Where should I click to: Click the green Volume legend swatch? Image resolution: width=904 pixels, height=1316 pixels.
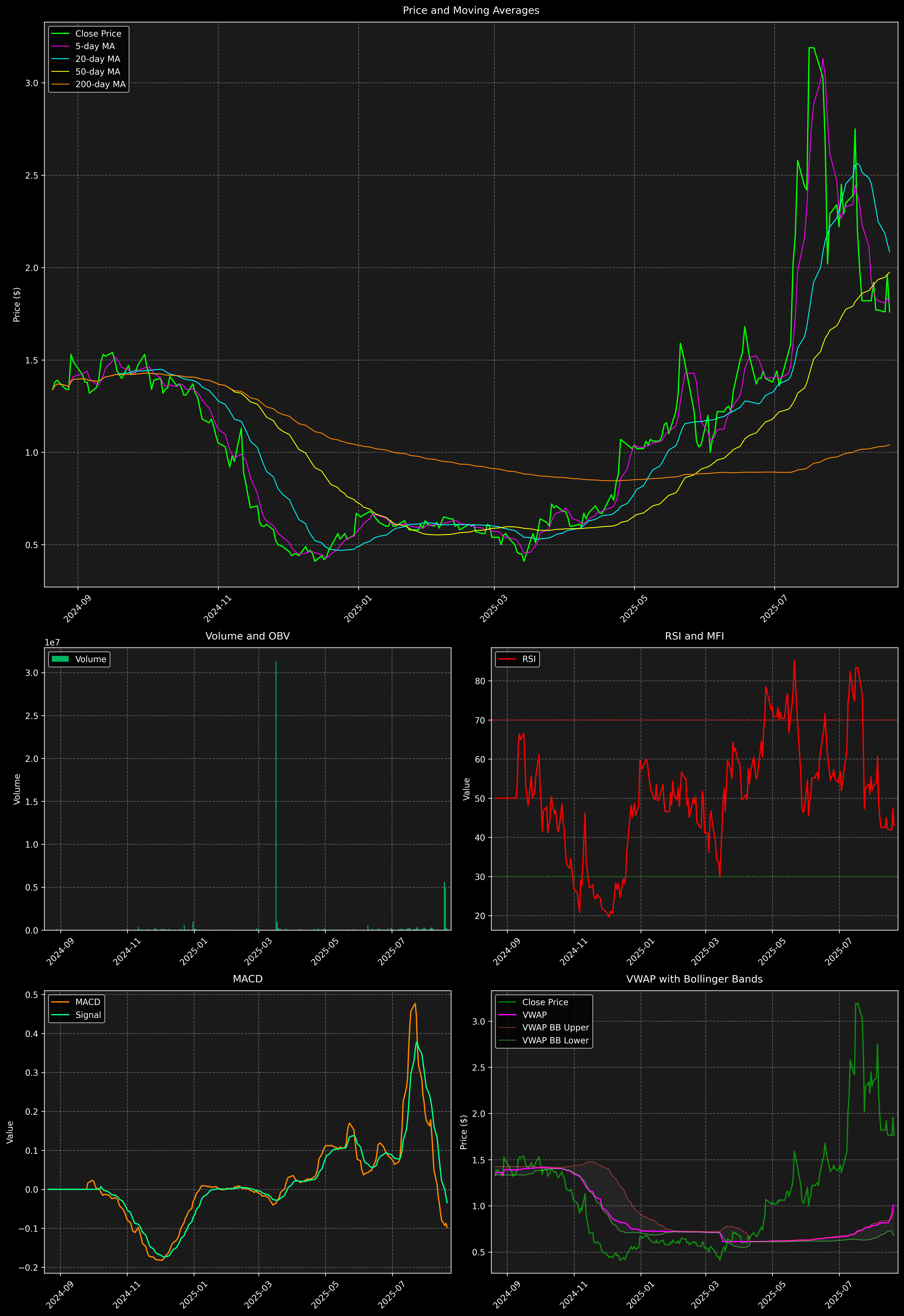[x=60, y=659]
